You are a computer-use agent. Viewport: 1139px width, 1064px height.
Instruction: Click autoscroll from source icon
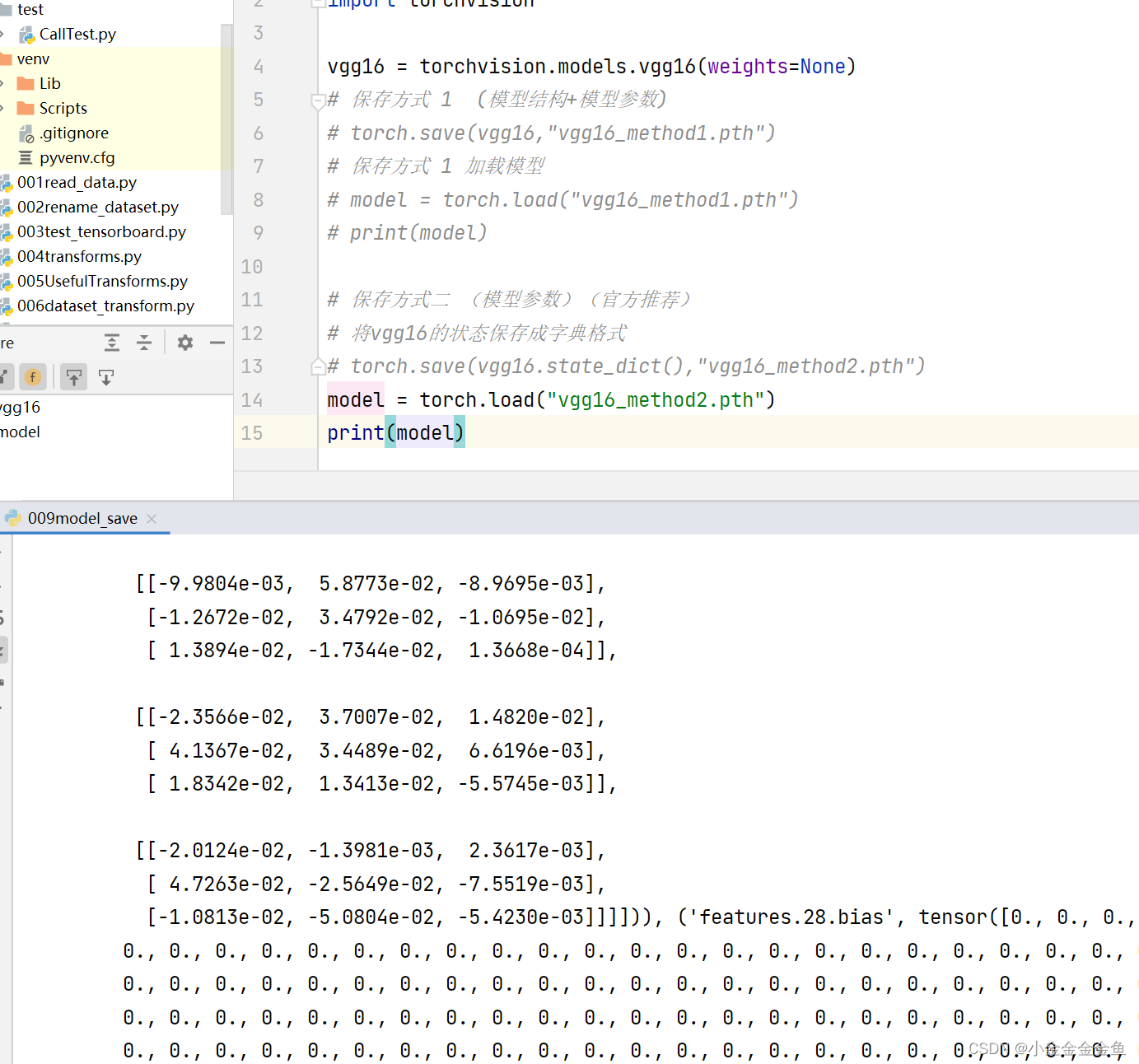pyautogui.click(x=106, y=377)
